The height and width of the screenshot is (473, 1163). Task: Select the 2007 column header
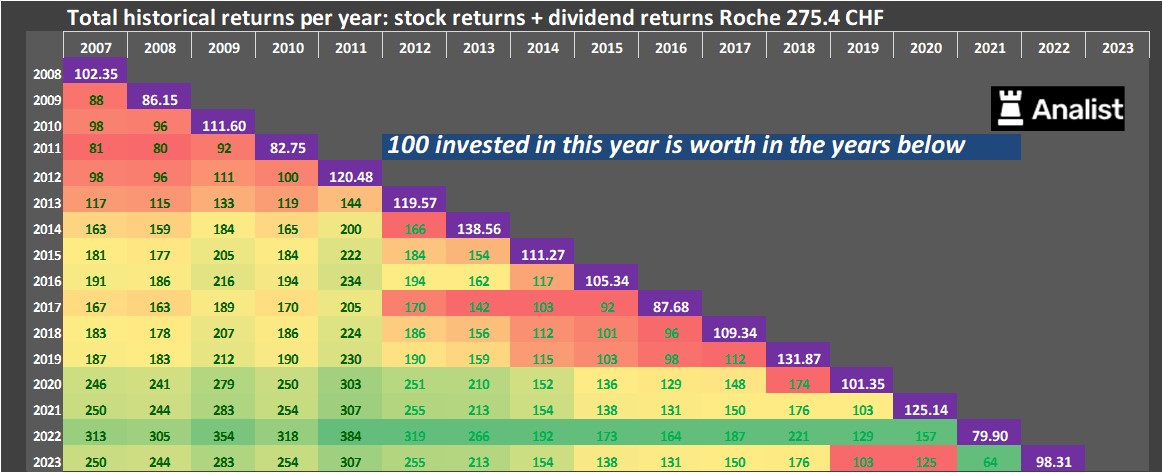95,47
